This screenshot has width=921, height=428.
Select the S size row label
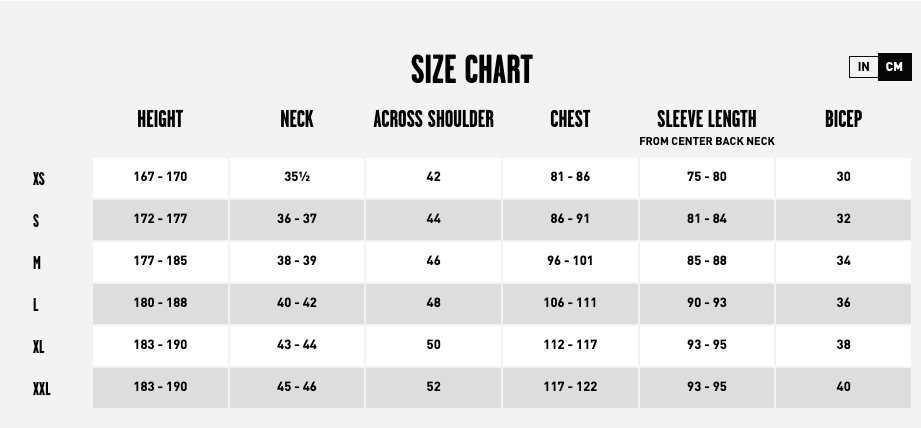click(36, 222)
